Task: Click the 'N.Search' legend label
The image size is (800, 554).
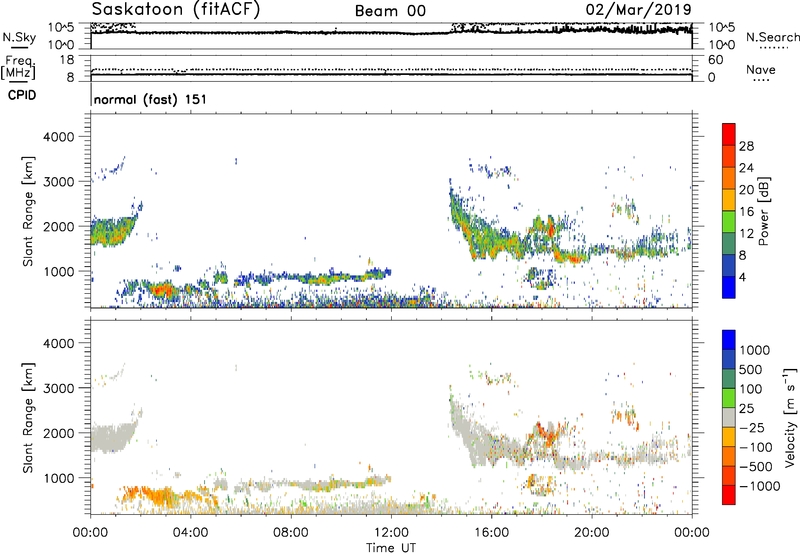Action: pos(772,37)
